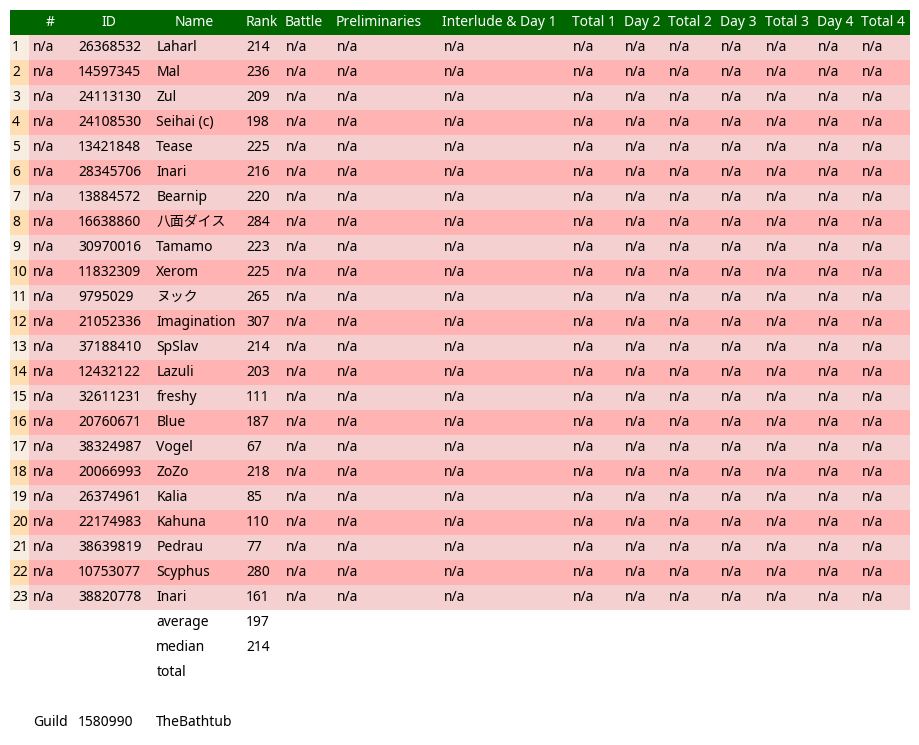Click the Rank column header
919x745 pixels.
[x=261, y=22]
